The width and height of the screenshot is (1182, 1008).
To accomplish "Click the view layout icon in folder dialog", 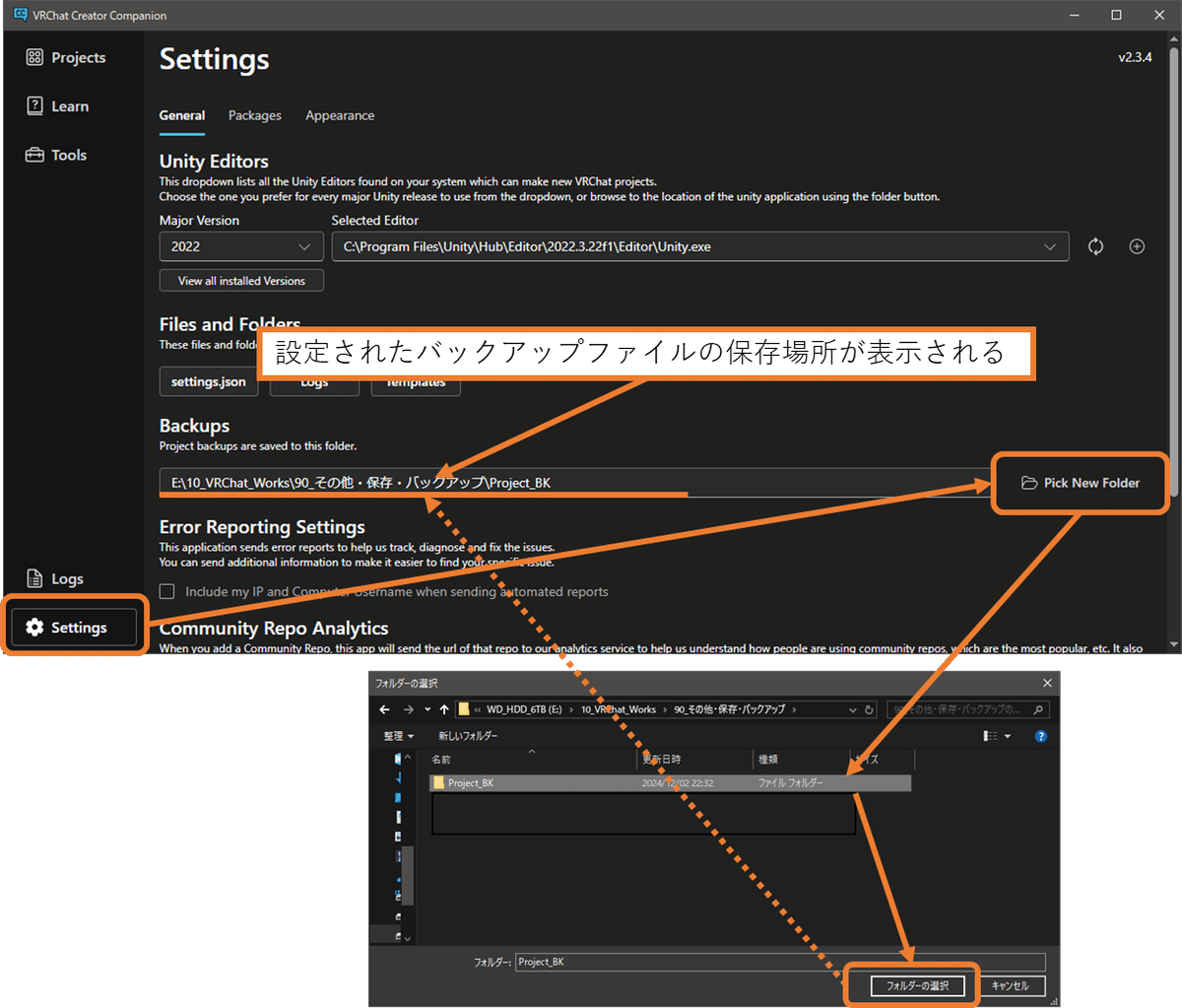I will [x=991, y=736].
